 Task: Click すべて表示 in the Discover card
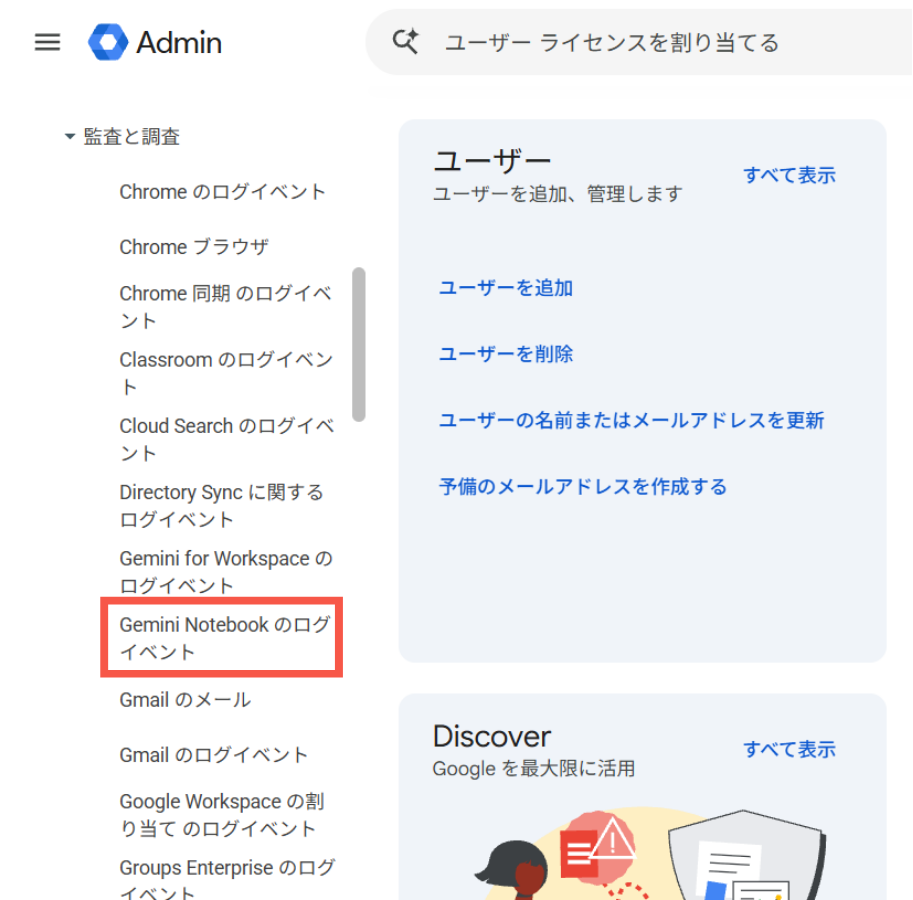[789, 749]
